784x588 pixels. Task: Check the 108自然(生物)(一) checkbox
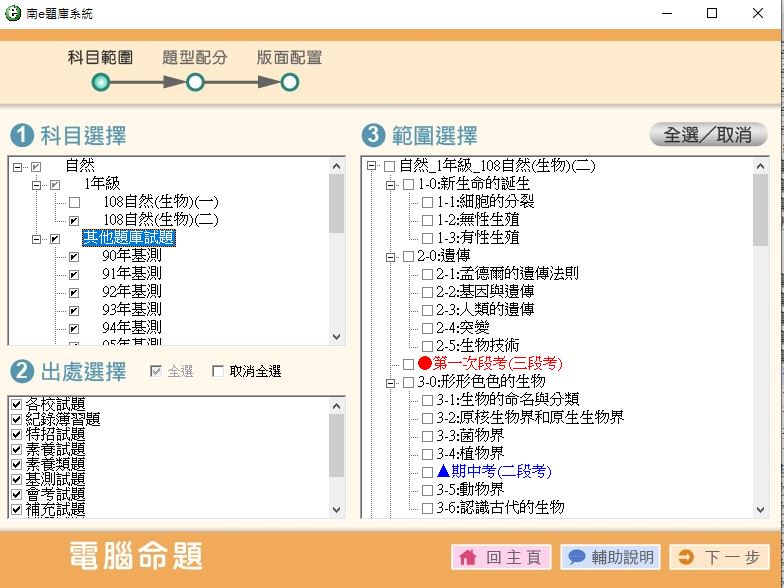pos(74,202)
